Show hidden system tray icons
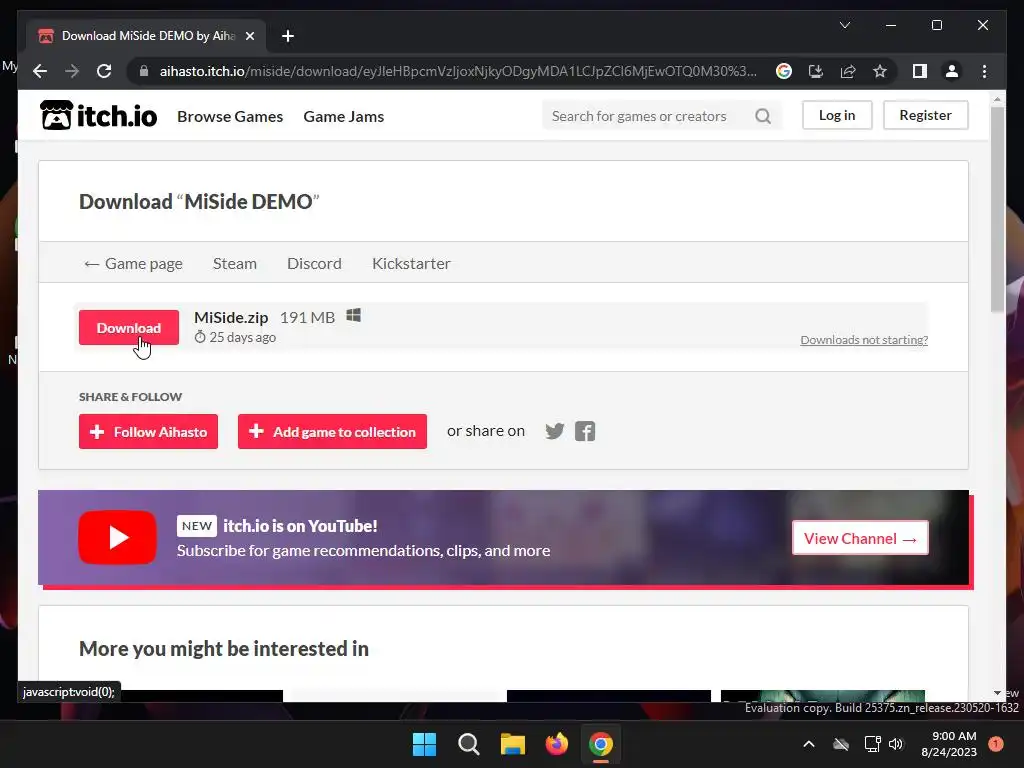 808,744
